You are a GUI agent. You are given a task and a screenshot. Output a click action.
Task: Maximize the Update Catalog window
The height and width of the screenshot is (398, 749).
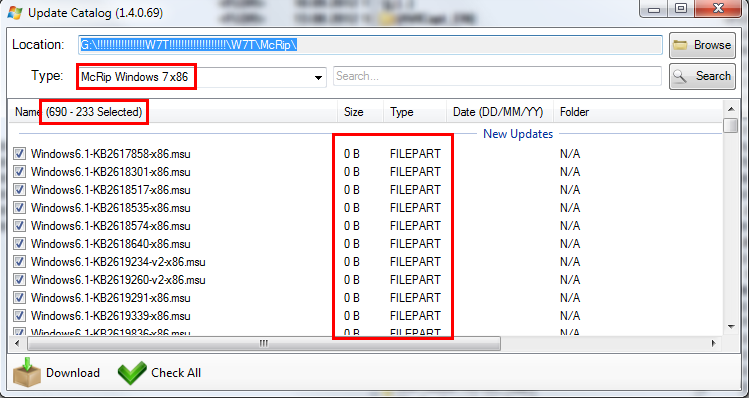tap(681, 8)
